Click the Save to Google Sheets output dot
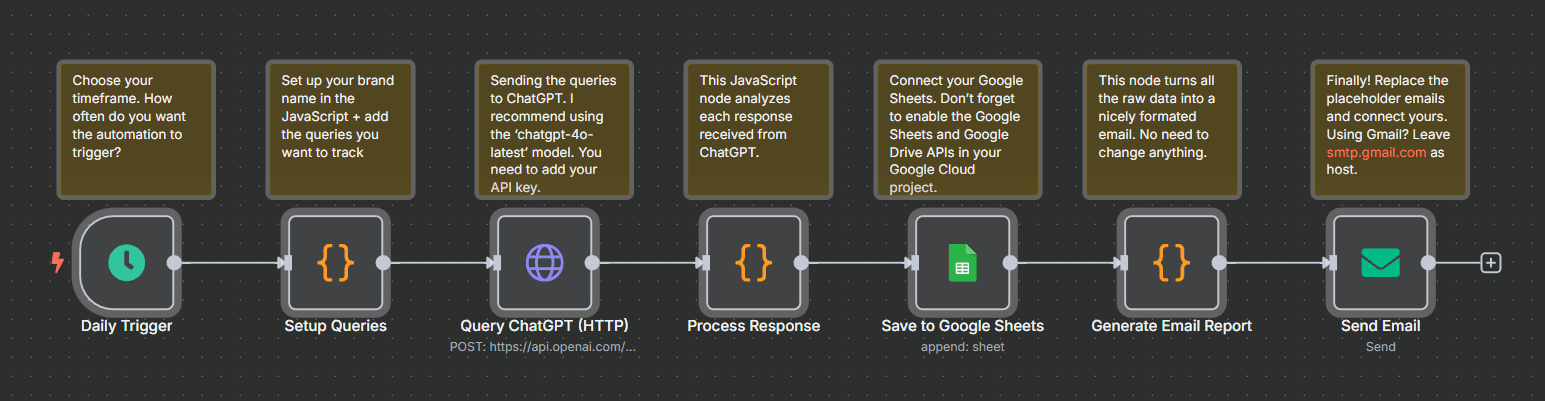Viewport: 1545px width, 401px height. coord(1010,263)
